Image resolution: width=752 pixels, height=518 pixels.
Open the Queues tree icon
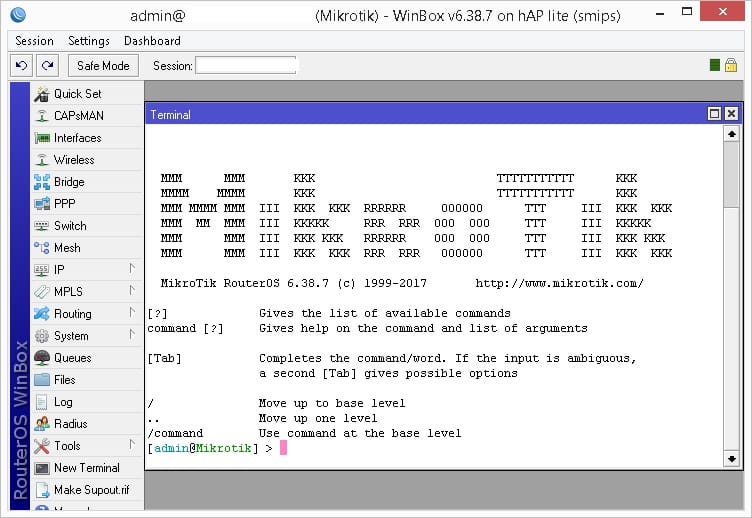[42, 358]
